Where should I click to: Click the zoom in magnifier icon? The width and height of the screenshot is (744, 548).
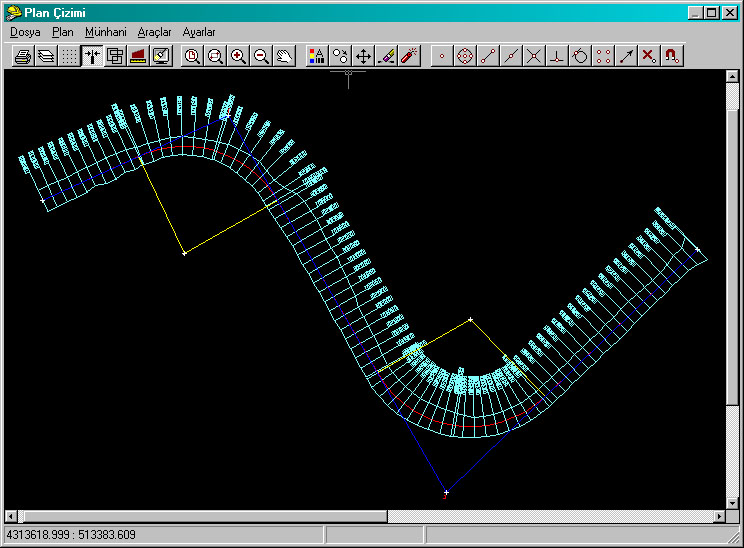coord(238,56)
